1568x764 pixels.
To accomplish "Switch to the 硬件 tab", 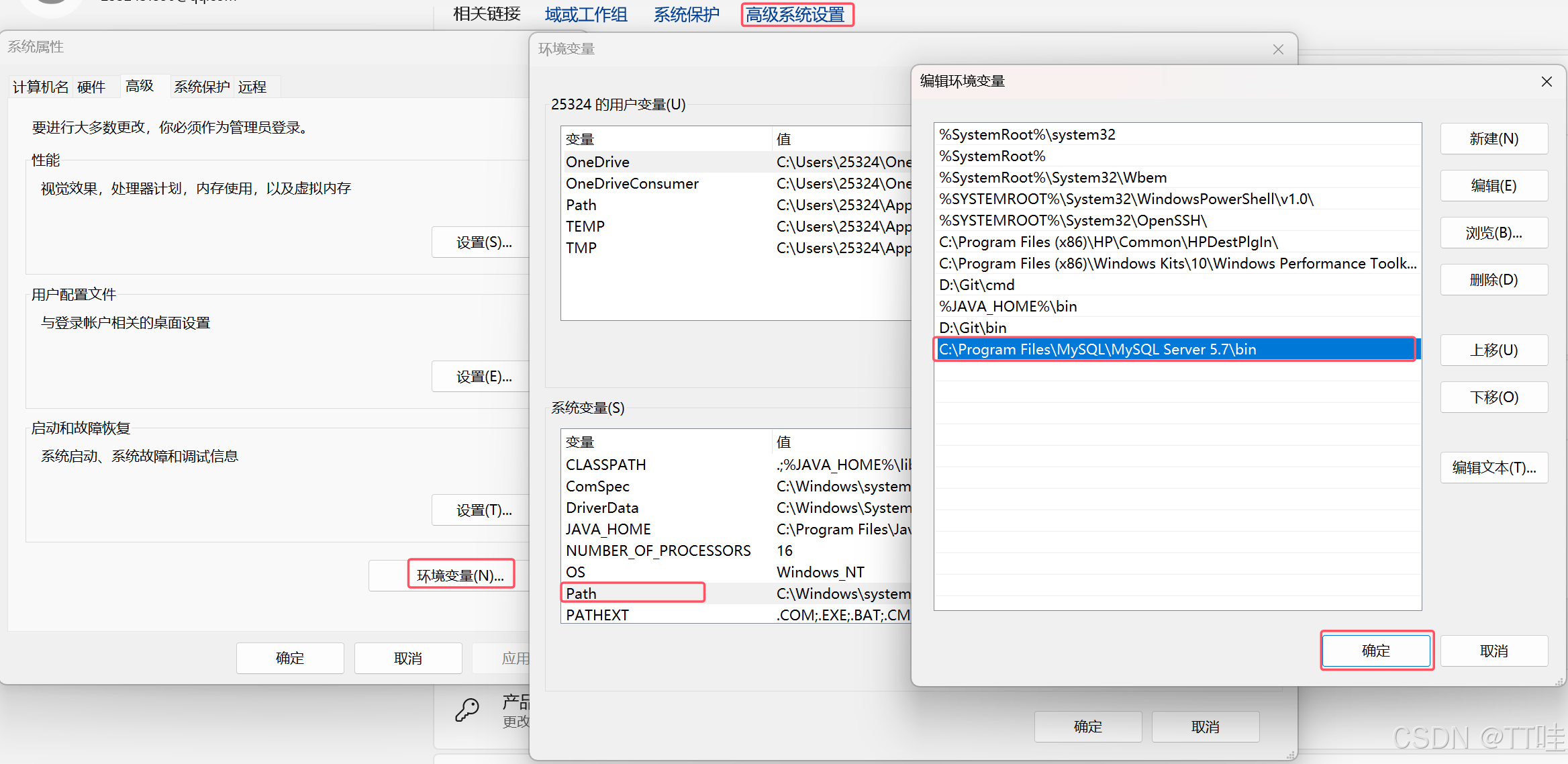I will pos(91,87).
